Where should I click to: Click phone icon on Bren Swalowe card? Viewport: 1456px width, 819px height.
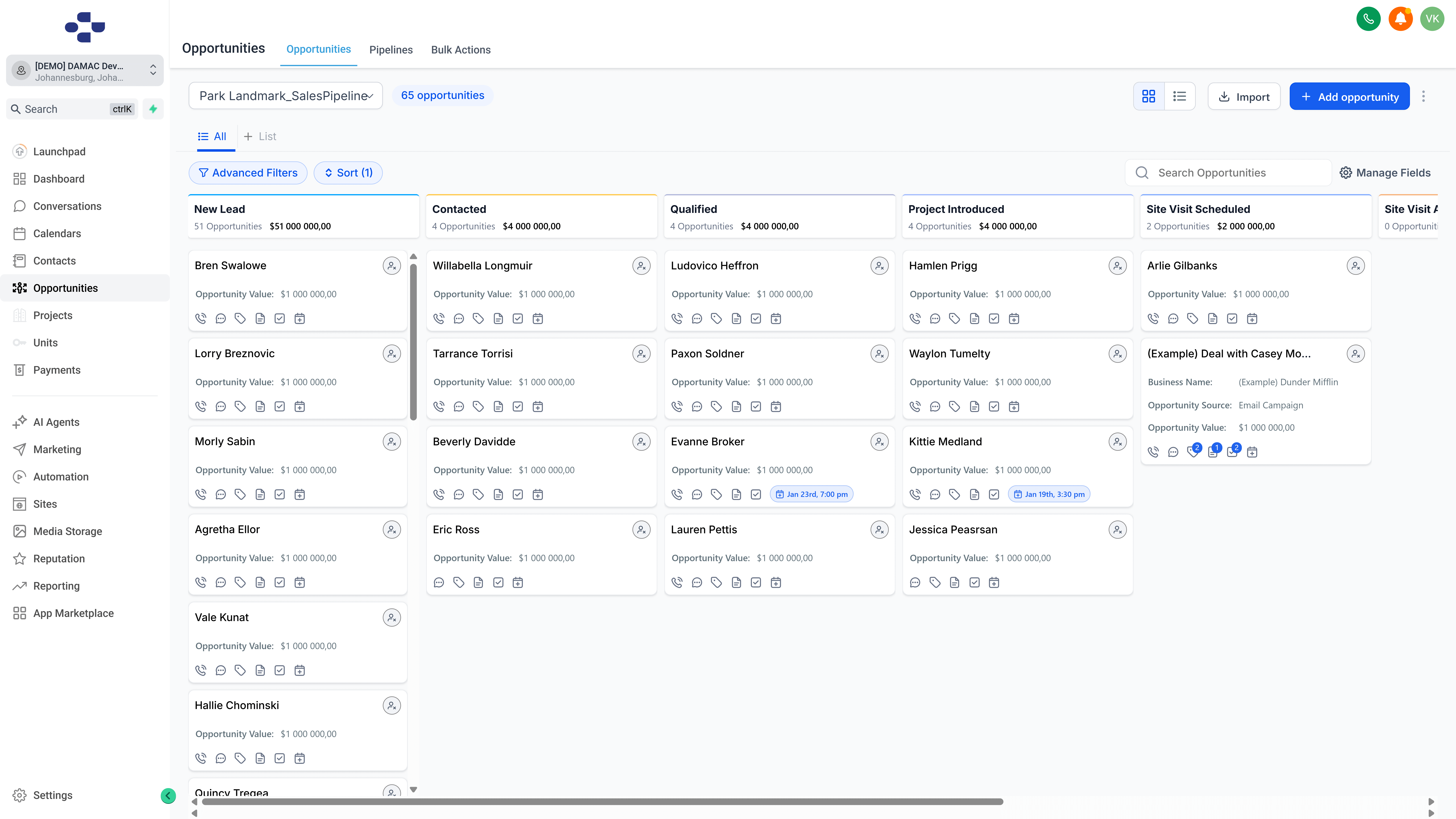[201, 318]
